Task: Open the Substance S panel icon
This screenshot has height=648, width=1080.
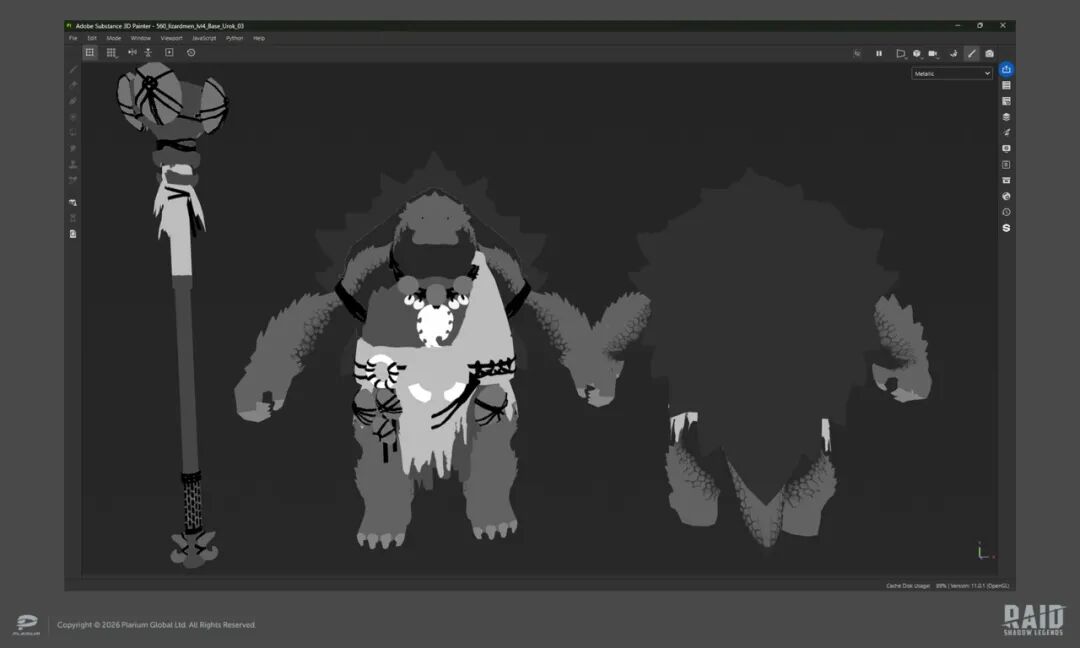Action: 1006,228
